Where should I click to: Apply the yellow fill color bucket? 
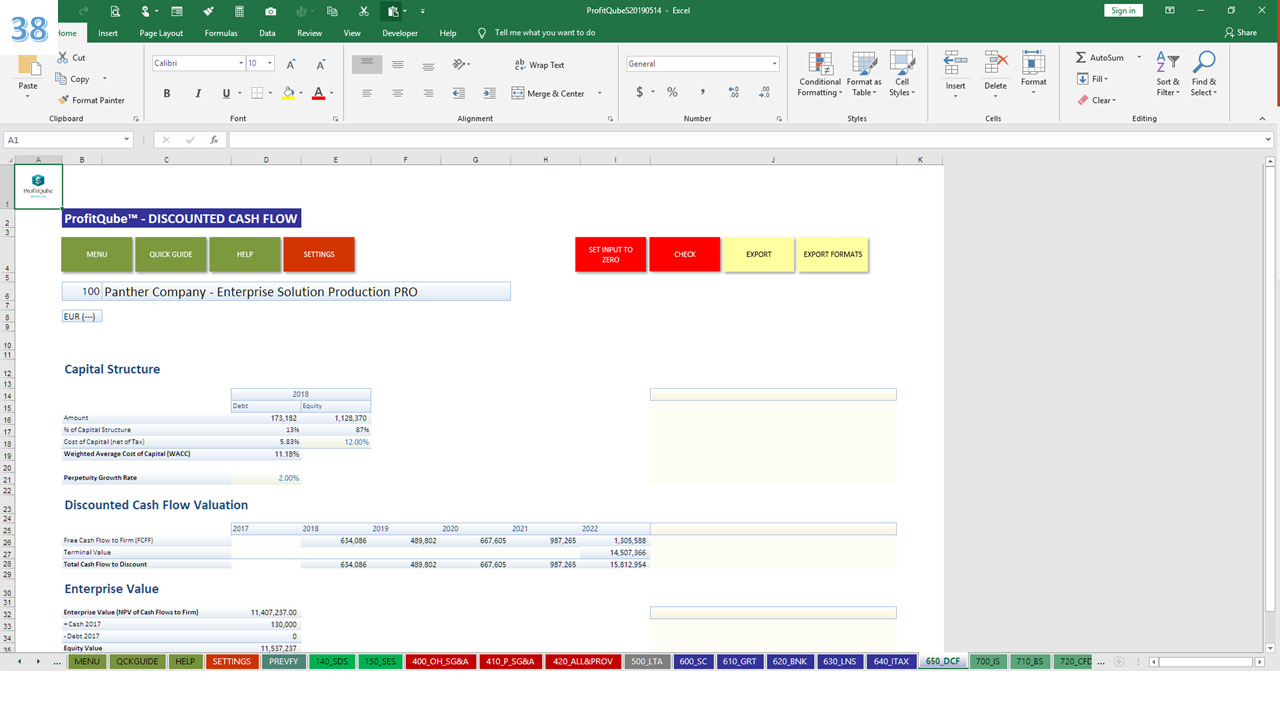pos(288,93)
